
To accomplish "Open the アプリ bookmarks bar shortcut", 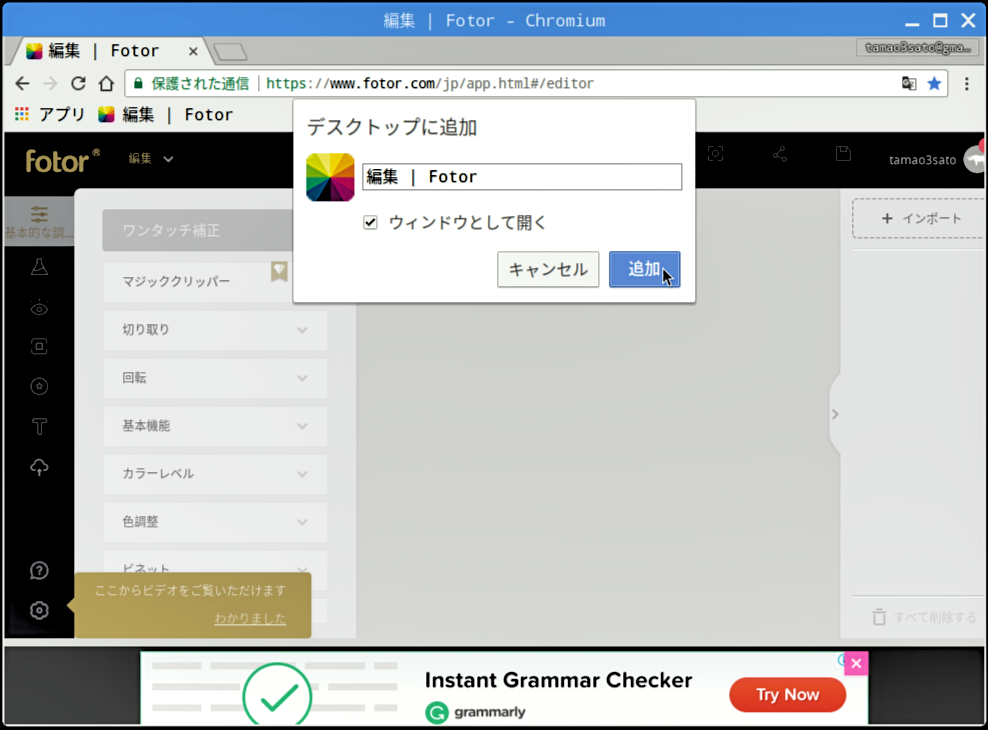I will [49, 115].
